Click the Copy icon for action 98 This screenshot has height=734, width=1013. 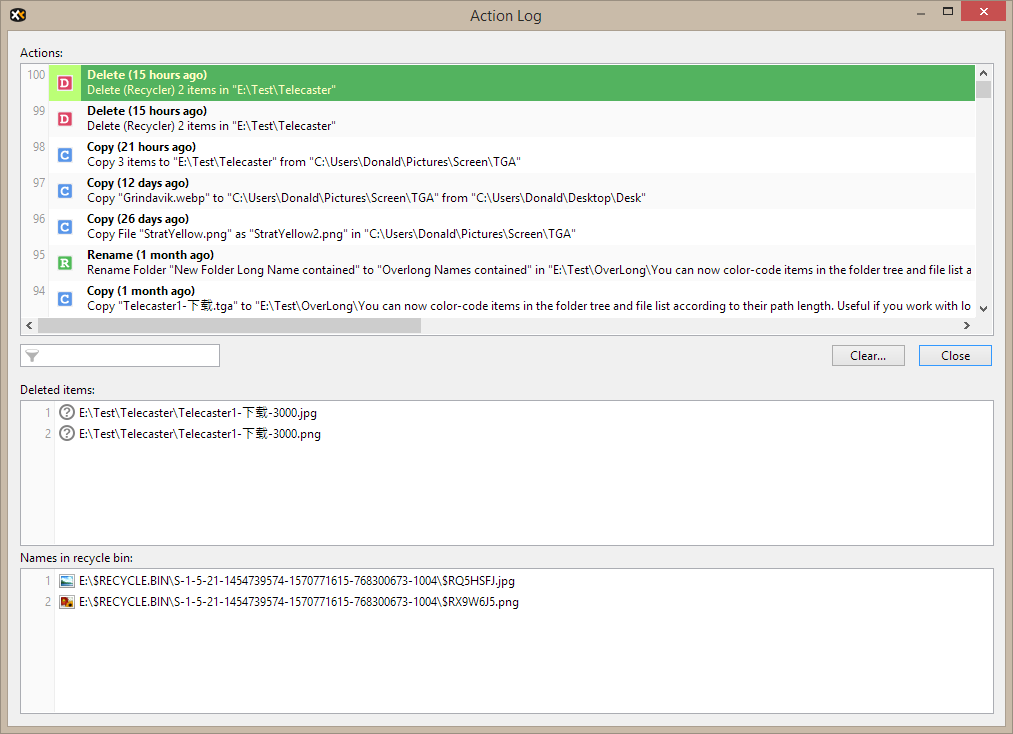click(65, 155)
